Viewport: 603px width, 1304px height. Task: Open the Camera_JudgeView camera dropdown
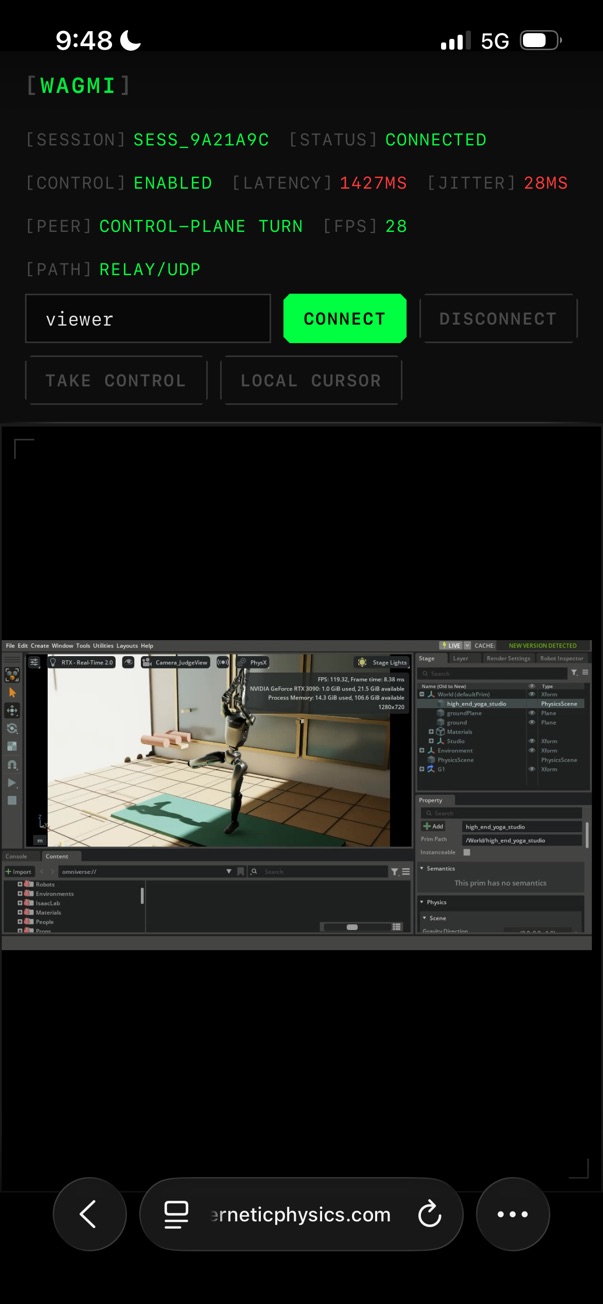(175, 662)
